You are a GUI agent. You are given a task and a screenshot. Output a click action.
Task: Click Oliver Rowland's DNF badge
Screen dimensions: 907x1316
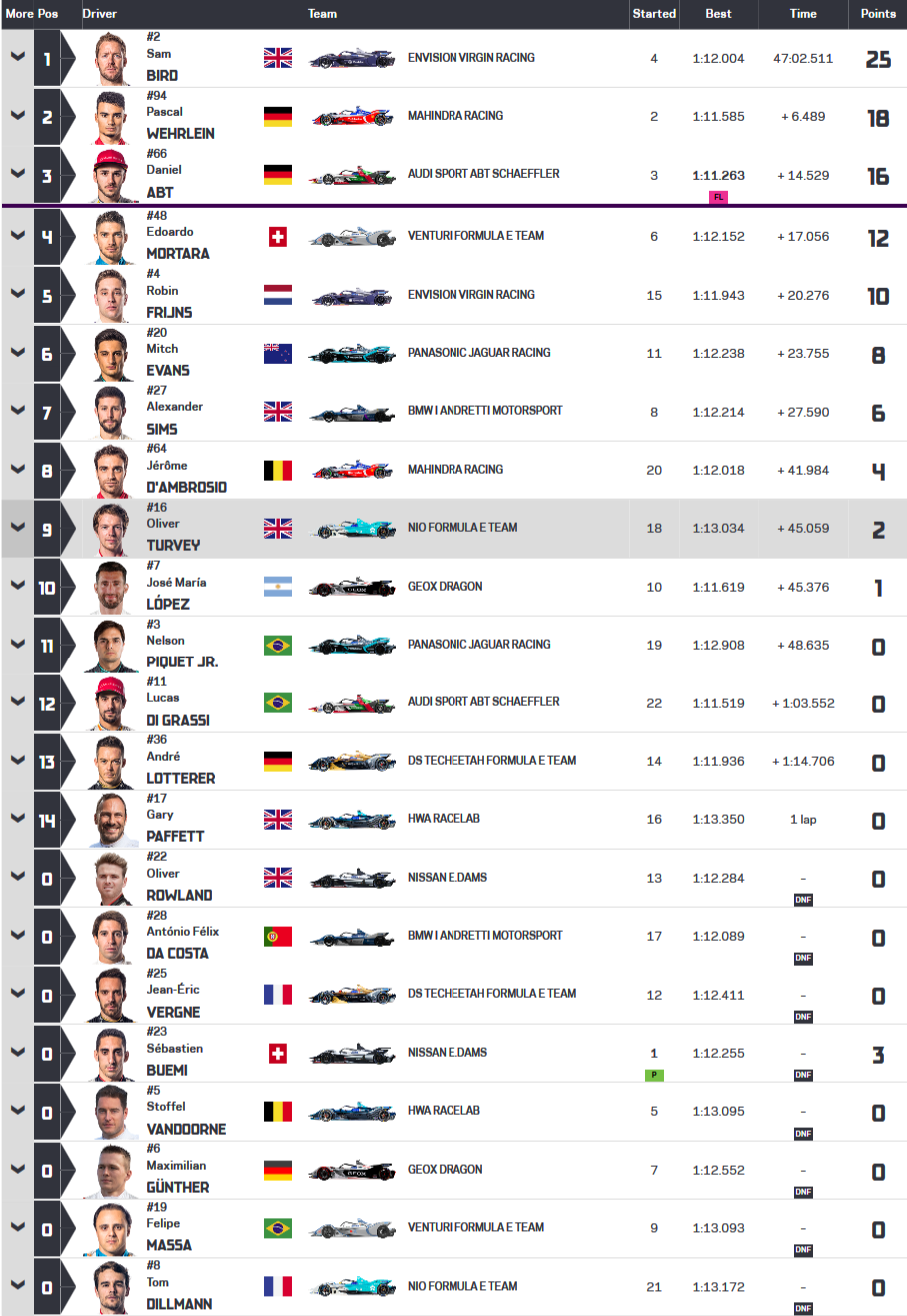pos(803,900)
